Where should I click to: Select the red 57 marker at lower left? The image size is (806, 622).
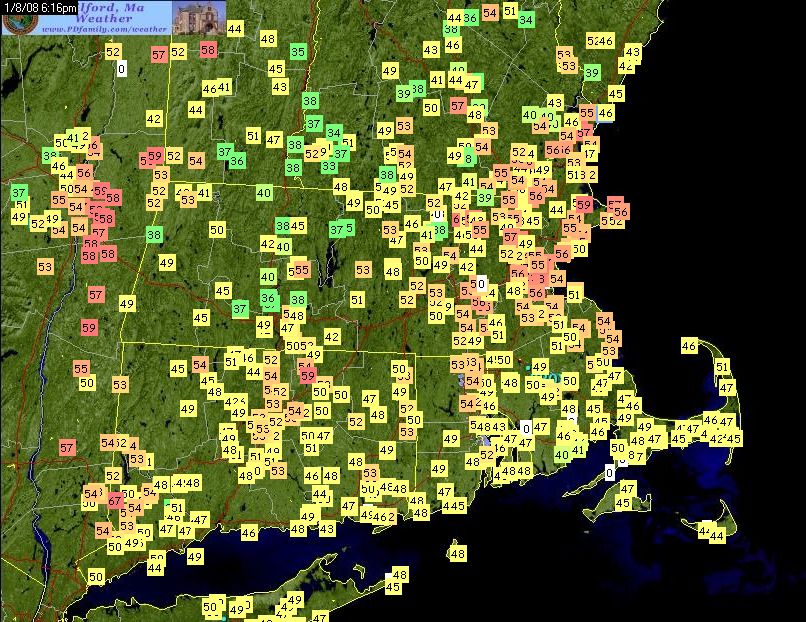pyautogui.click(x=68, y=447)
